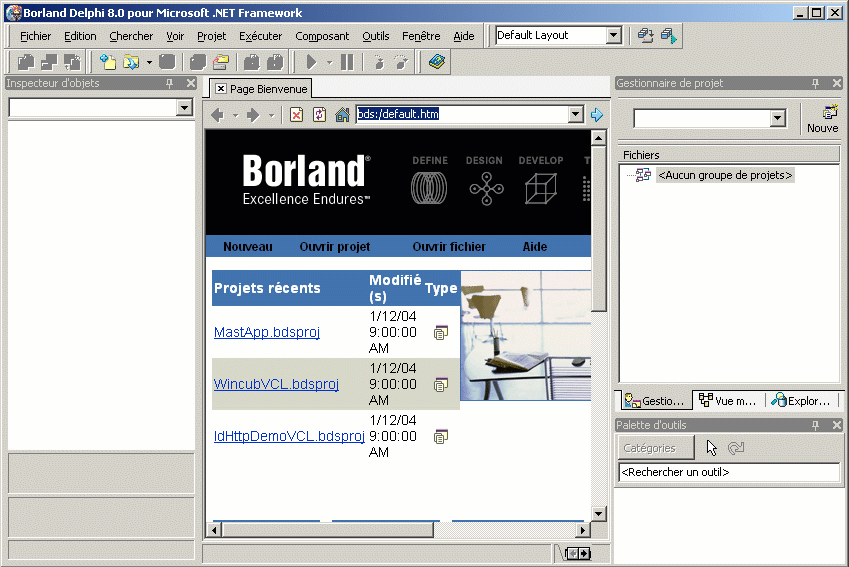Open the Catégories palette menu

[656, 448]
